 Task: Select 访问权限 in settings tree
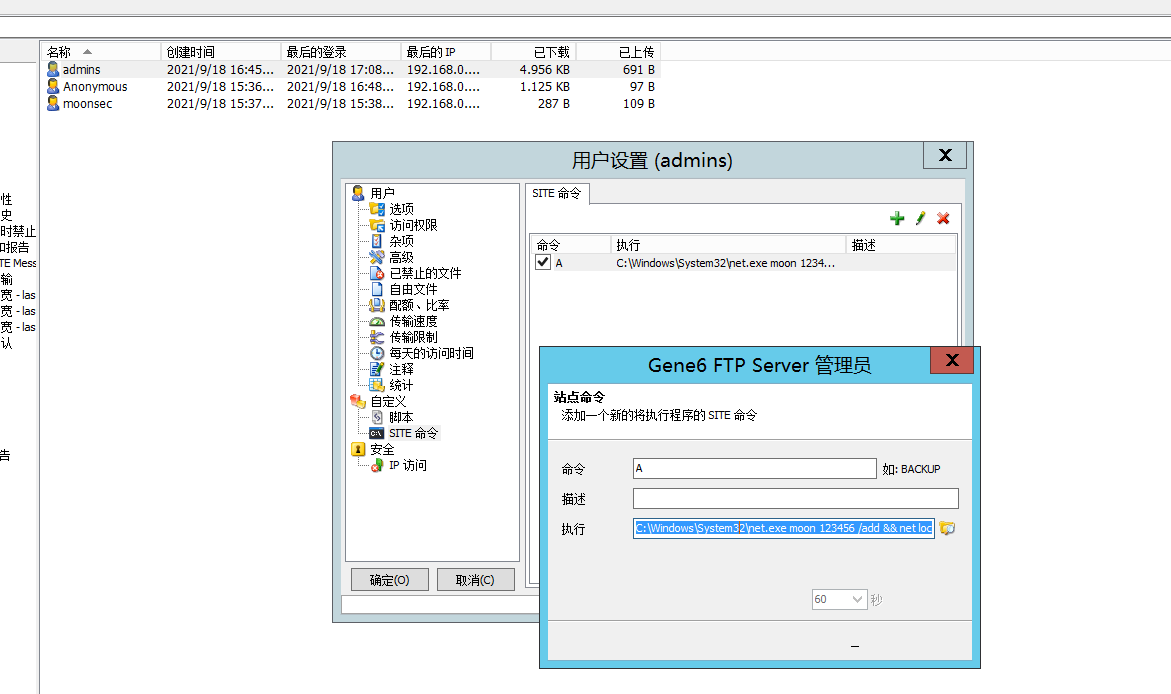point(413,225)
